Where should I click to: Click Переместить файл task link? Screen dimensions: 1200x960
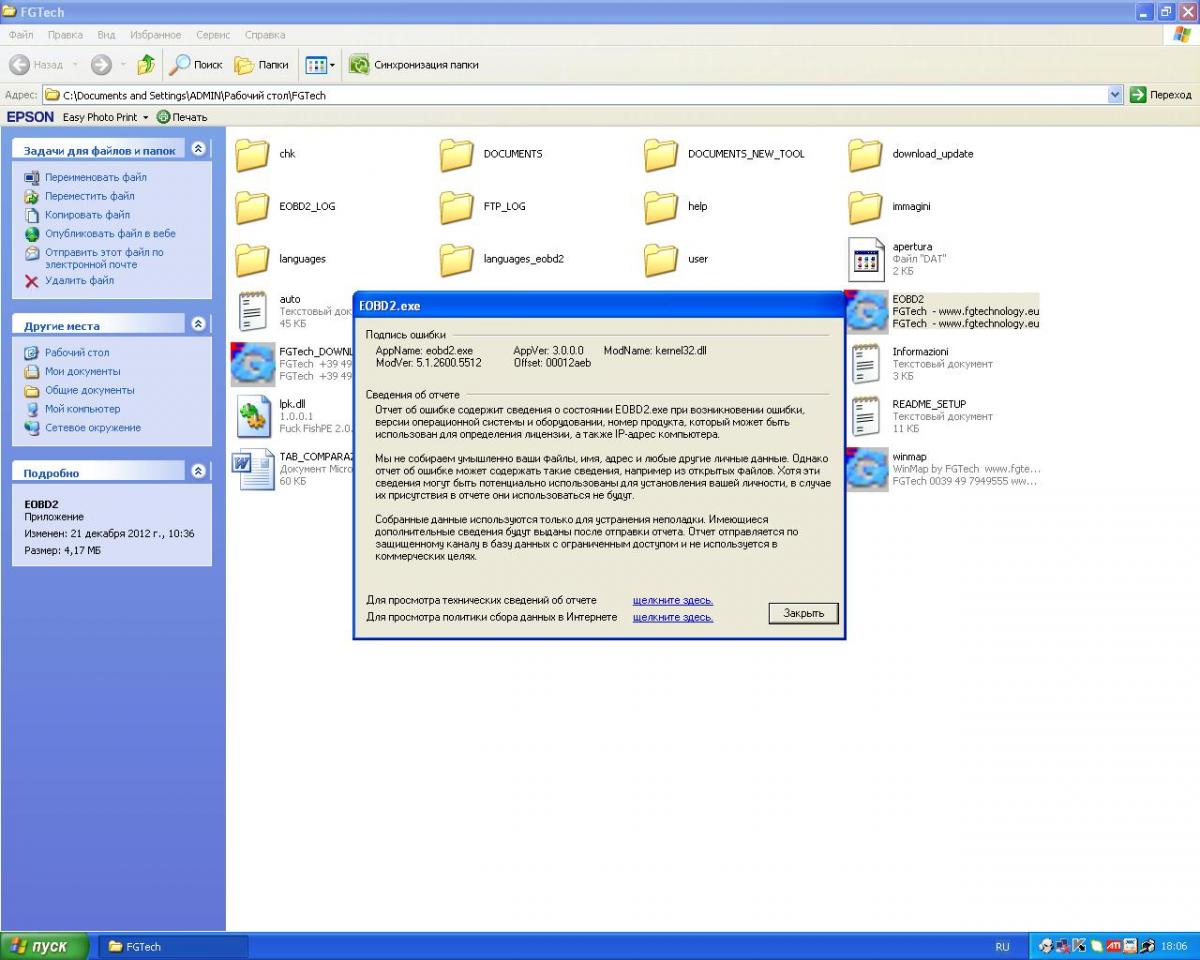click(80, 196)
